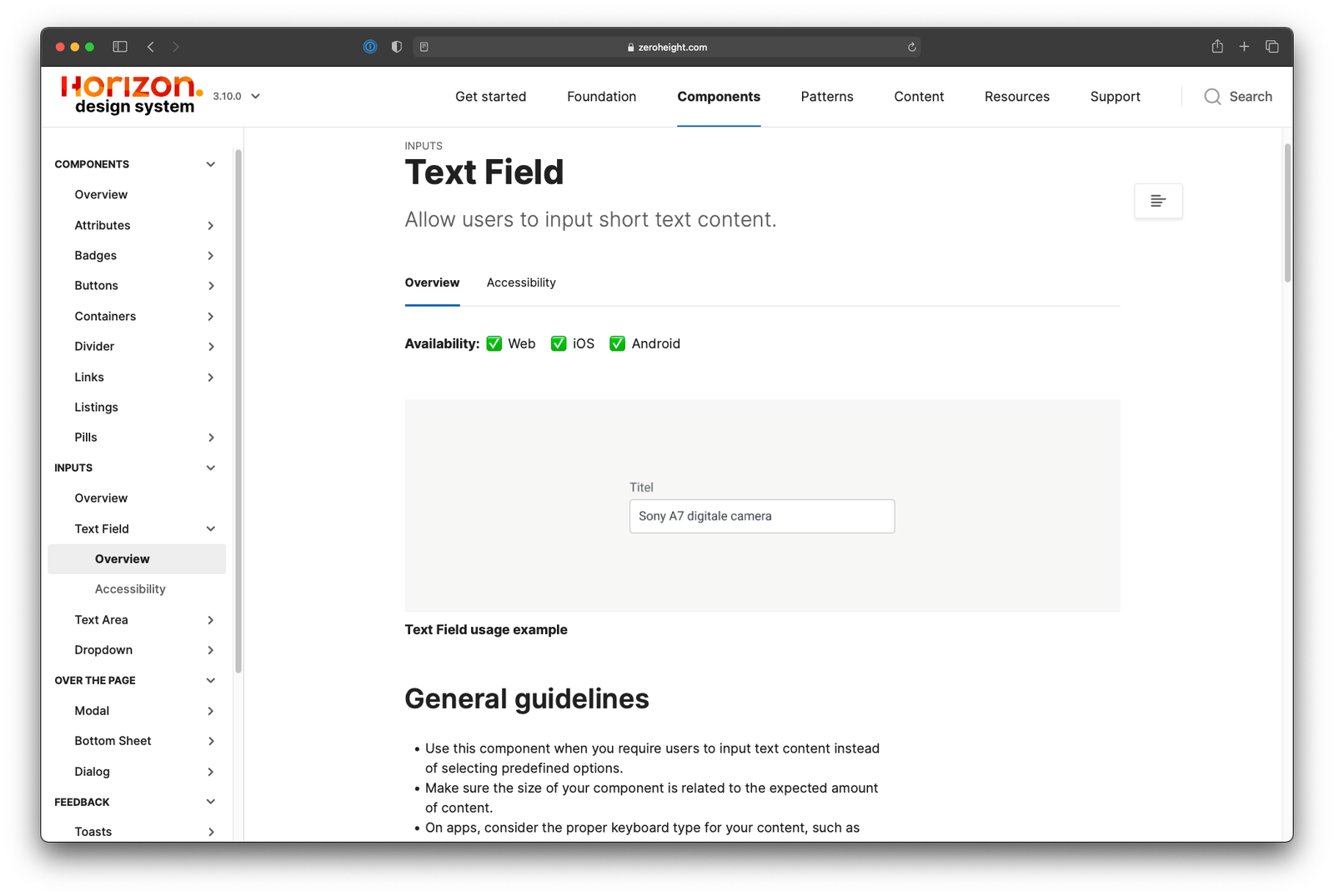
Task: Select the Overview page tab
Action: point(432,283)
